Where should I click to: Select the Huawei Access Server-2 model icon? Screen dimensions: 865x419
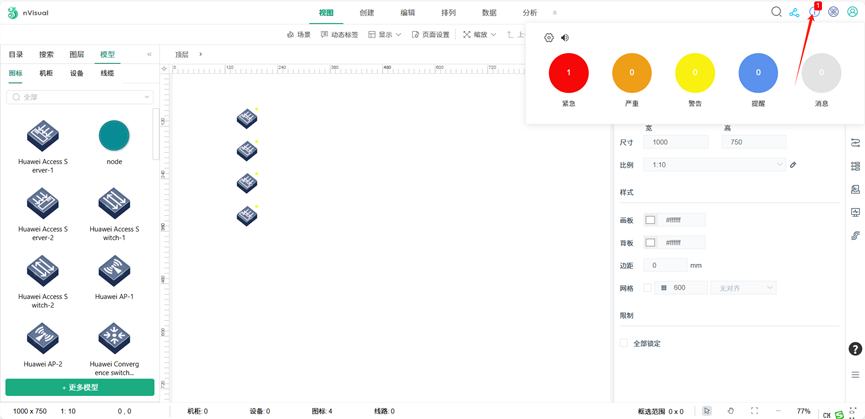click(43, 203)
